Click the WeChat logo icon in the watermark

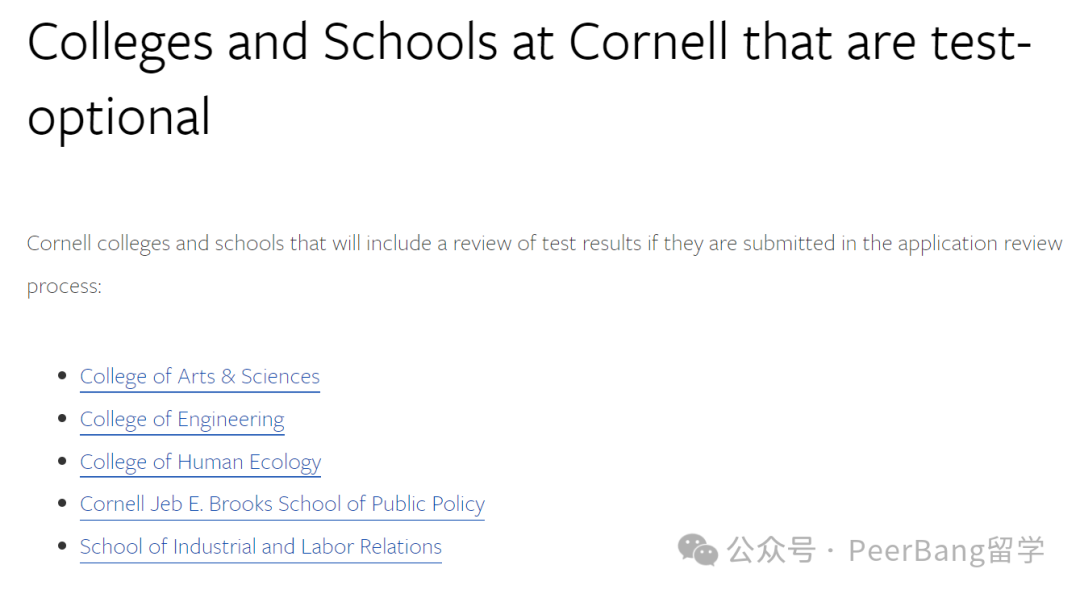698,550
